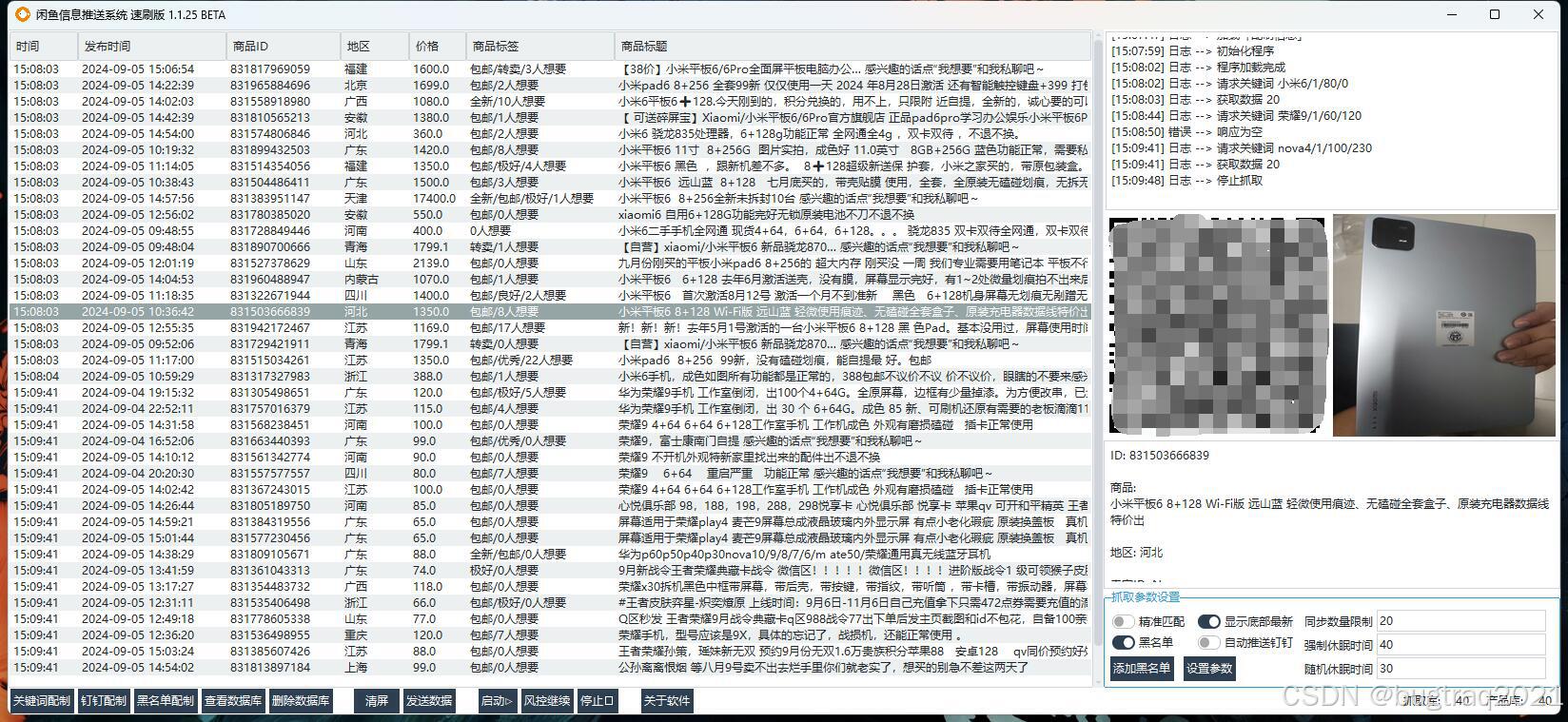Sort by 发布时间 column header

(152, 46)
